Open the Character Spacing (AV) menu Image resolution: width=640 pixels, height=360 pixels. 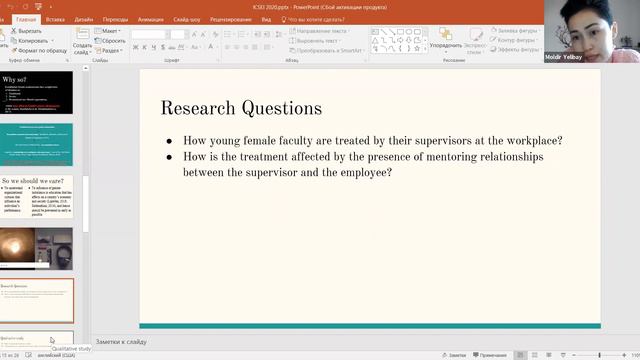[182, 47]
